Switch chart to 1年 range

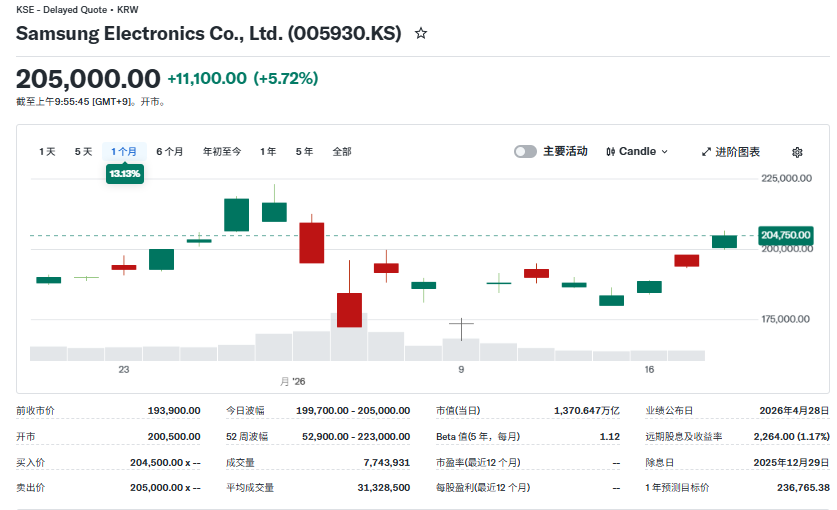click(268, 152)
